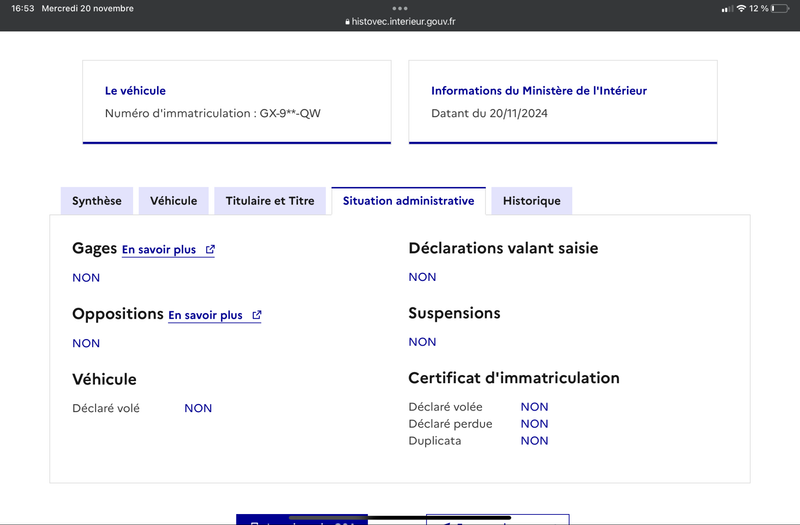Screen dimensions: 800x525
Task: Click the Datant du 20/11/2024 text
Action: (x=489, y=113)
